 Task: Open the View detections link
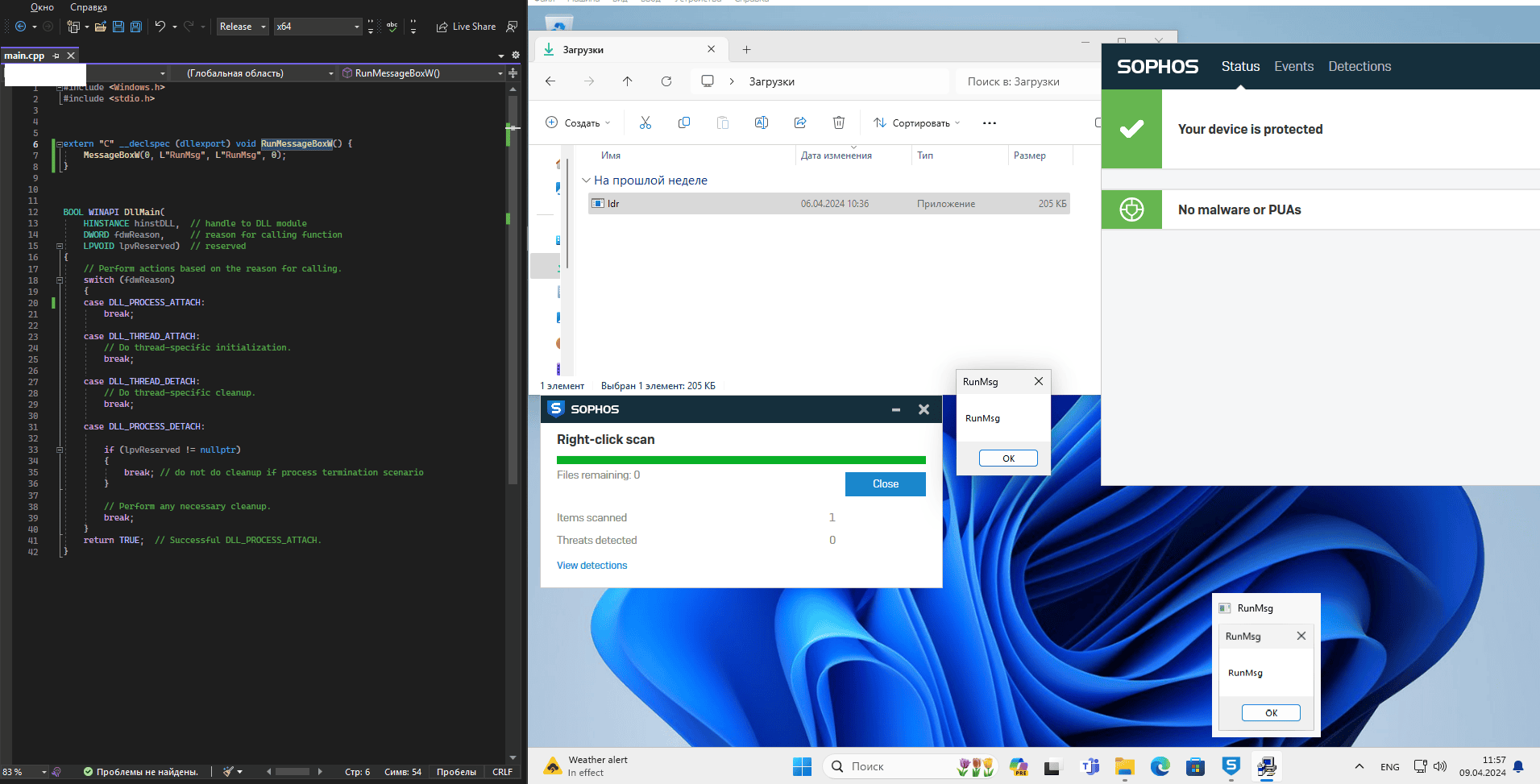(x=592, y=566)
